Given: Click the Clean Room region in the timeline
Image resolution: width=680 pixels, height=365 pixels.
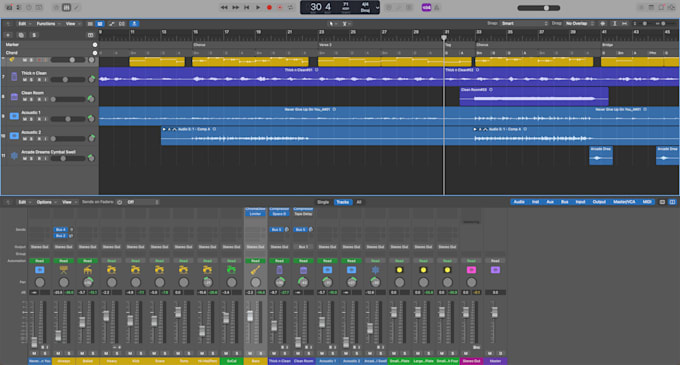Looking at the screenshot, I should [x=534, y=96].
